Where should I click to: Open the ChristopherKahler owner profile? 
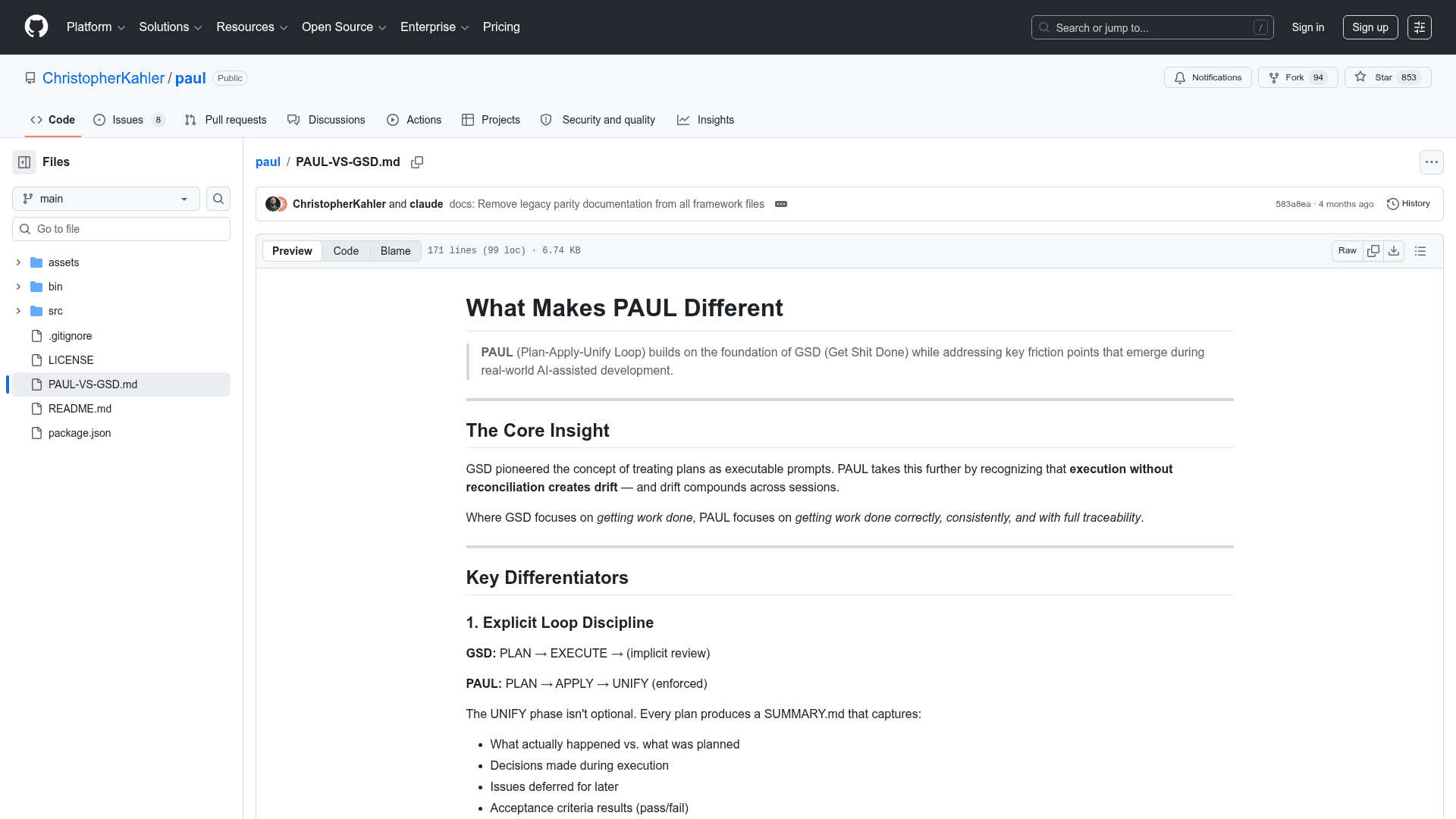point(103,78)
